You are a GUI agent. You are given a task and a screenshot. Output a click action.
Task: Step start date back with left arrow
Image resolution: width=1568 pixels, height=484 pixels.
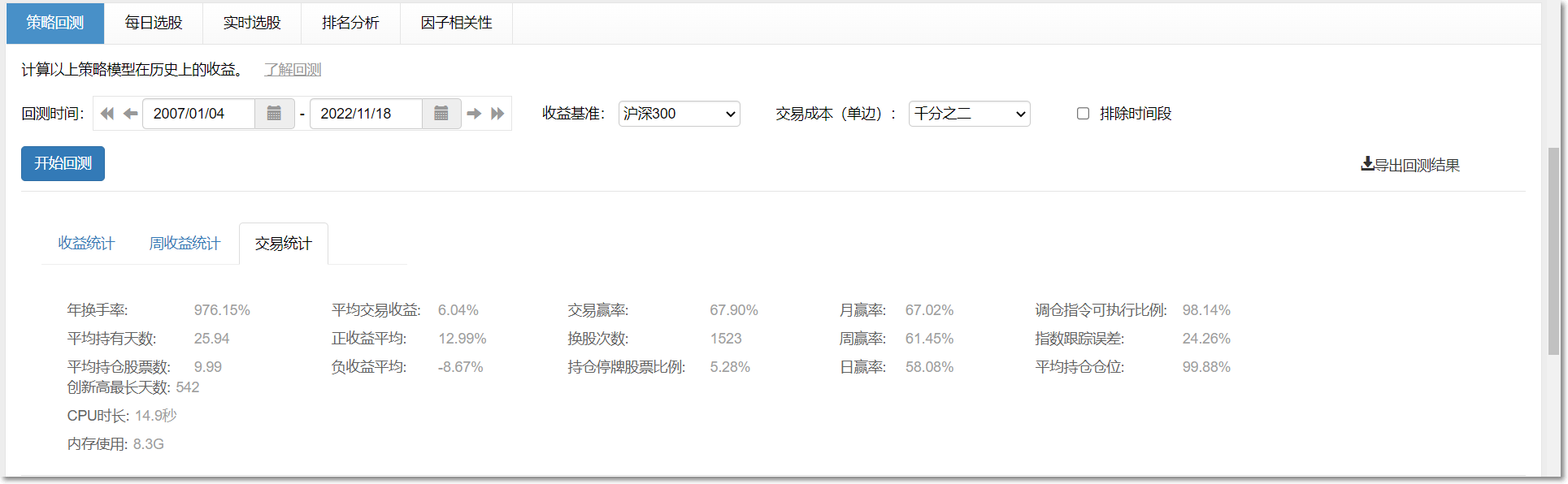(x=130, y=114)
